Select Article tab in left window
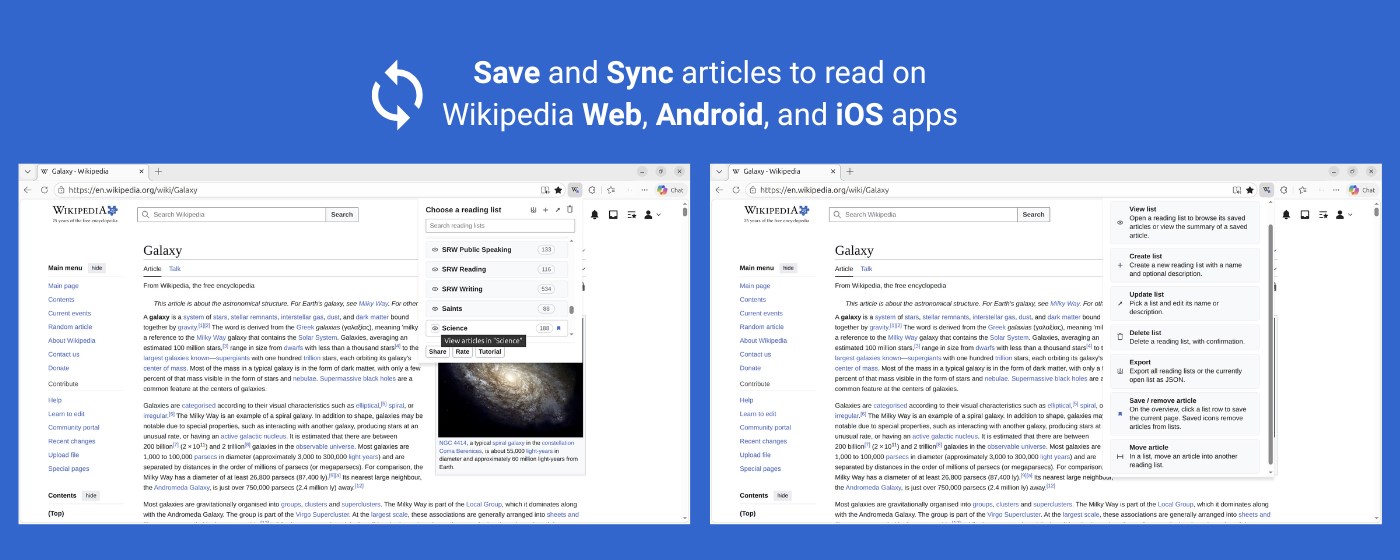 pyautogui.click(x=152, y=268)
